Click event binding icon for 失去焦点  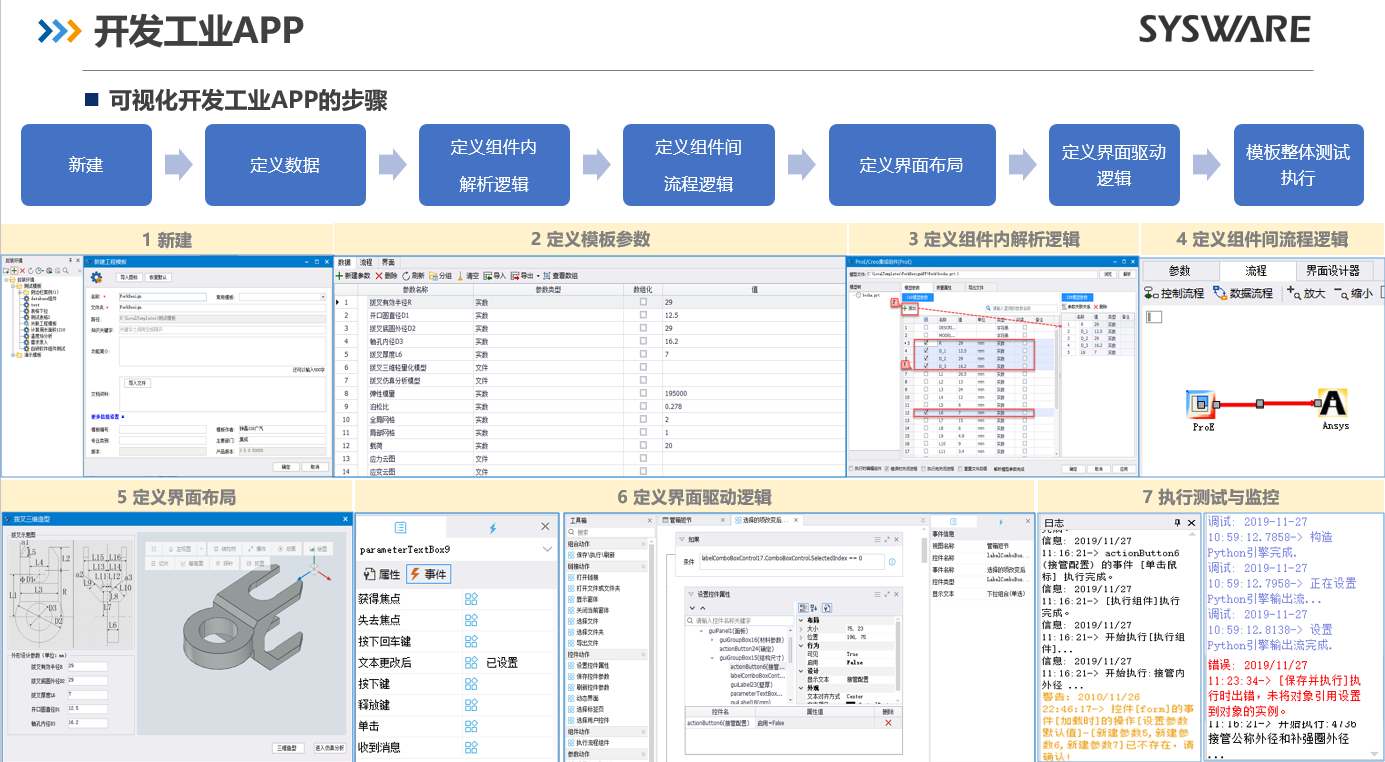point(471,620)
